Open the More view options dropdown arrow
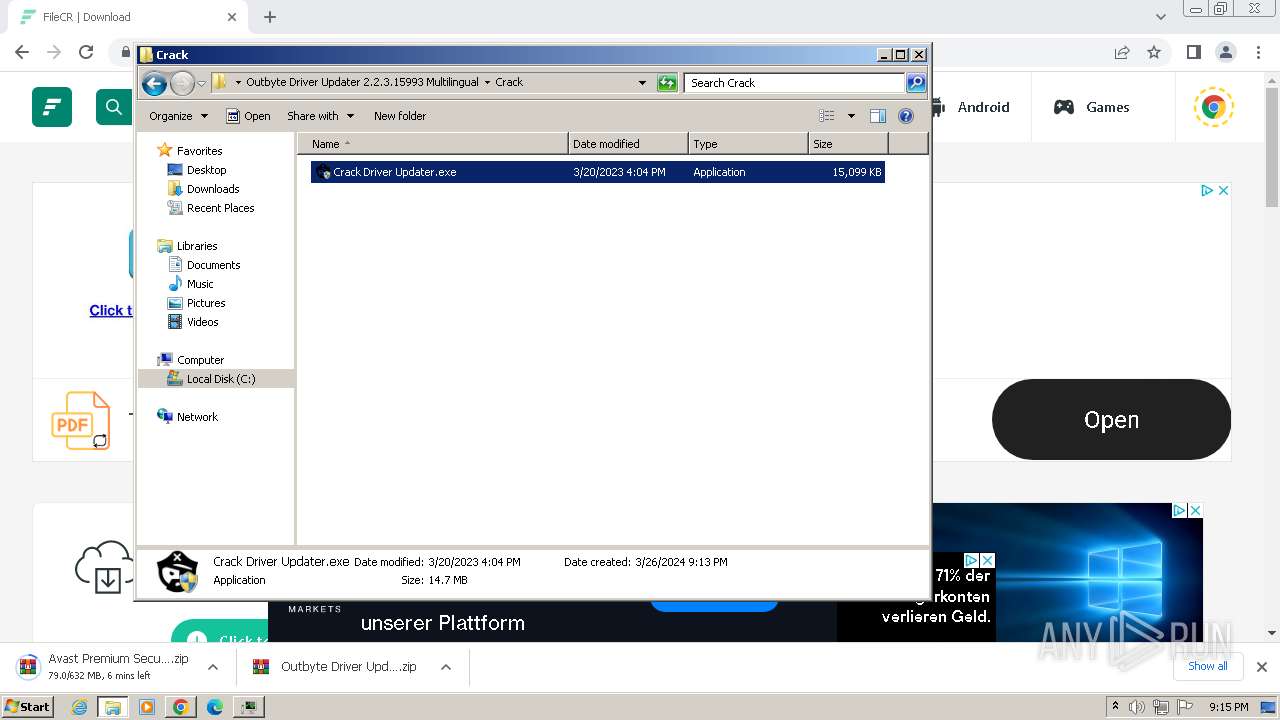1280x720 pixels. coord(851,116)
